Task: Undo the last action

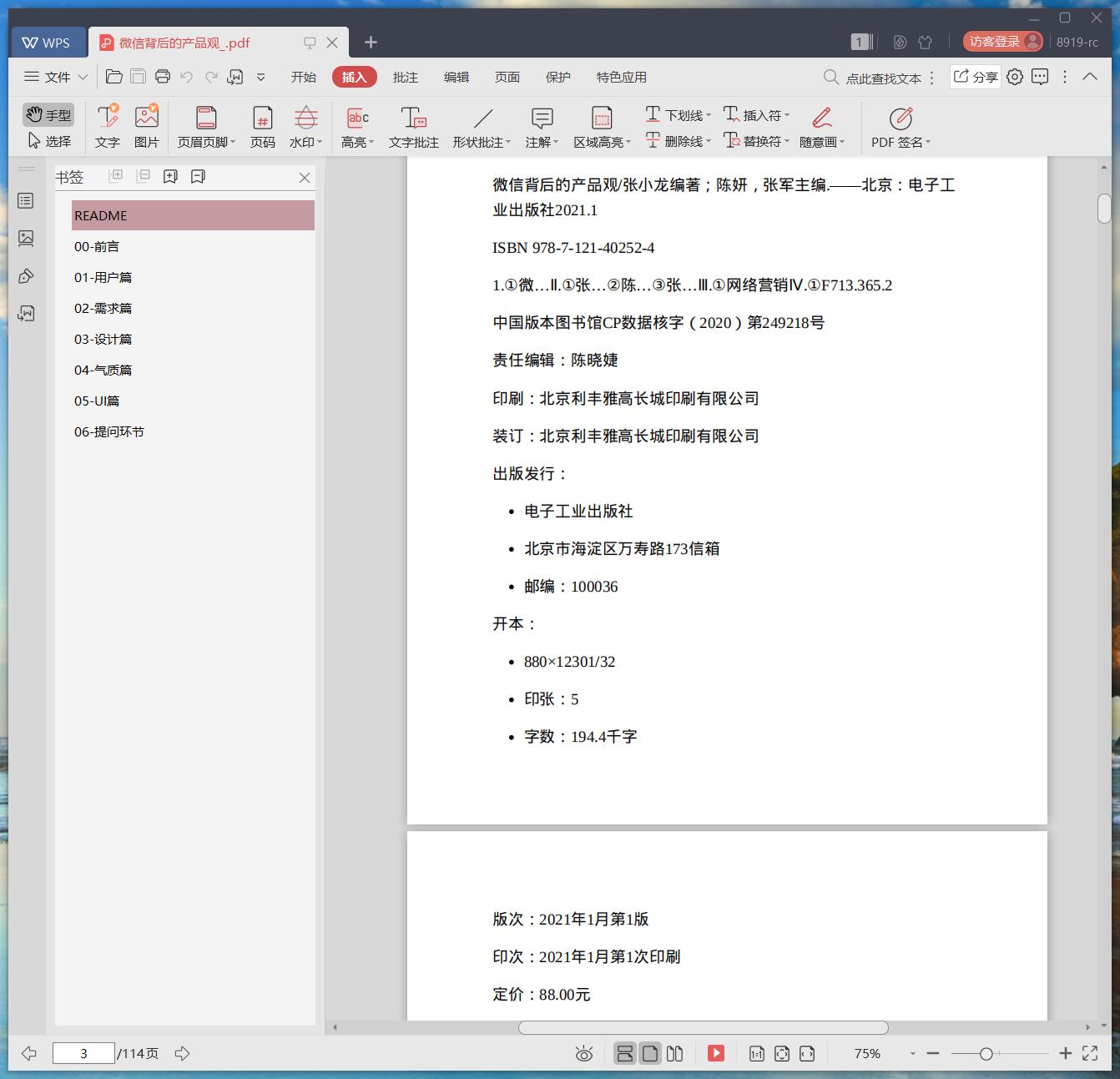Action: pyautogui.click(x=187, y=77)
